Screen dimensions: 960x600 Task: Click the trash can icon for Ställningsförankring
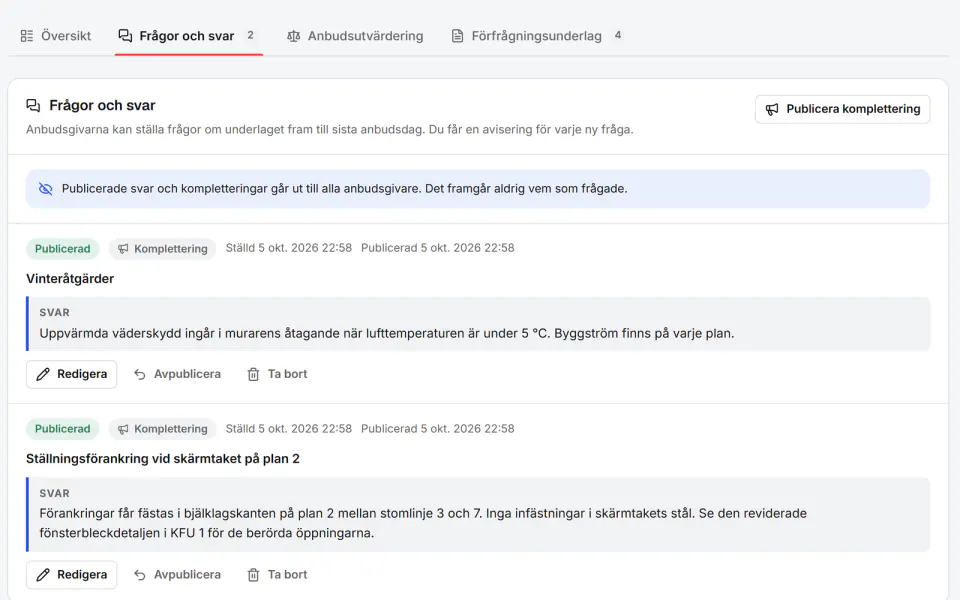point(253,575)
